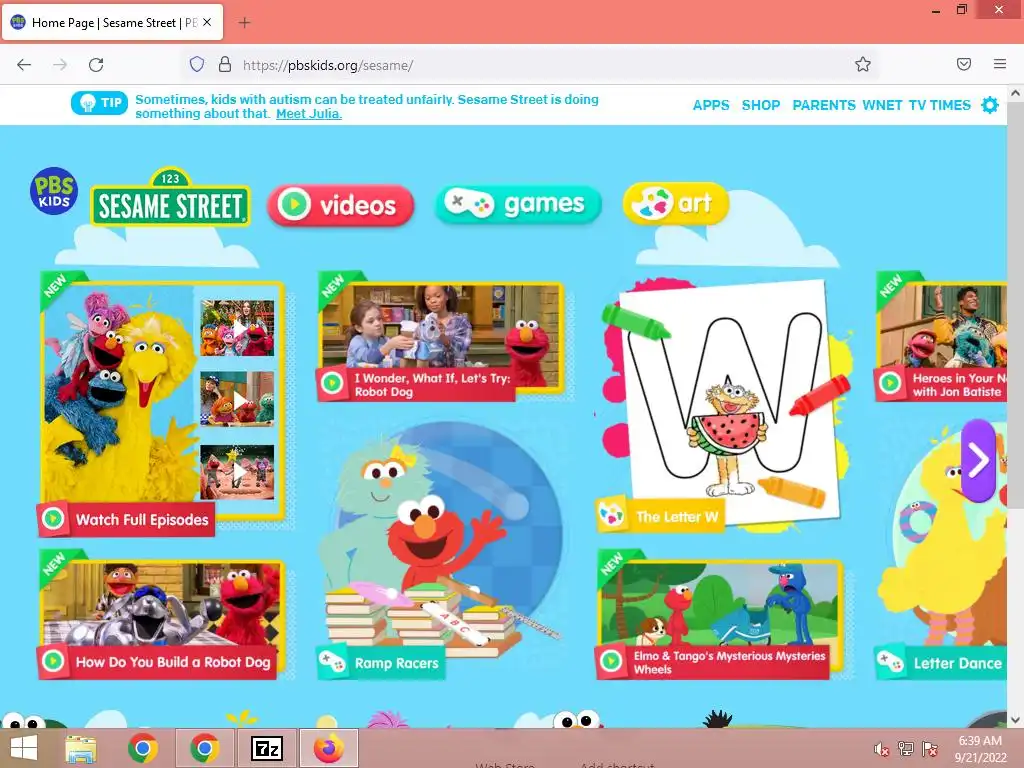Open the art section
Image resolution: width=1024 pixels, height=768 pixels.
tap(676, 204)
